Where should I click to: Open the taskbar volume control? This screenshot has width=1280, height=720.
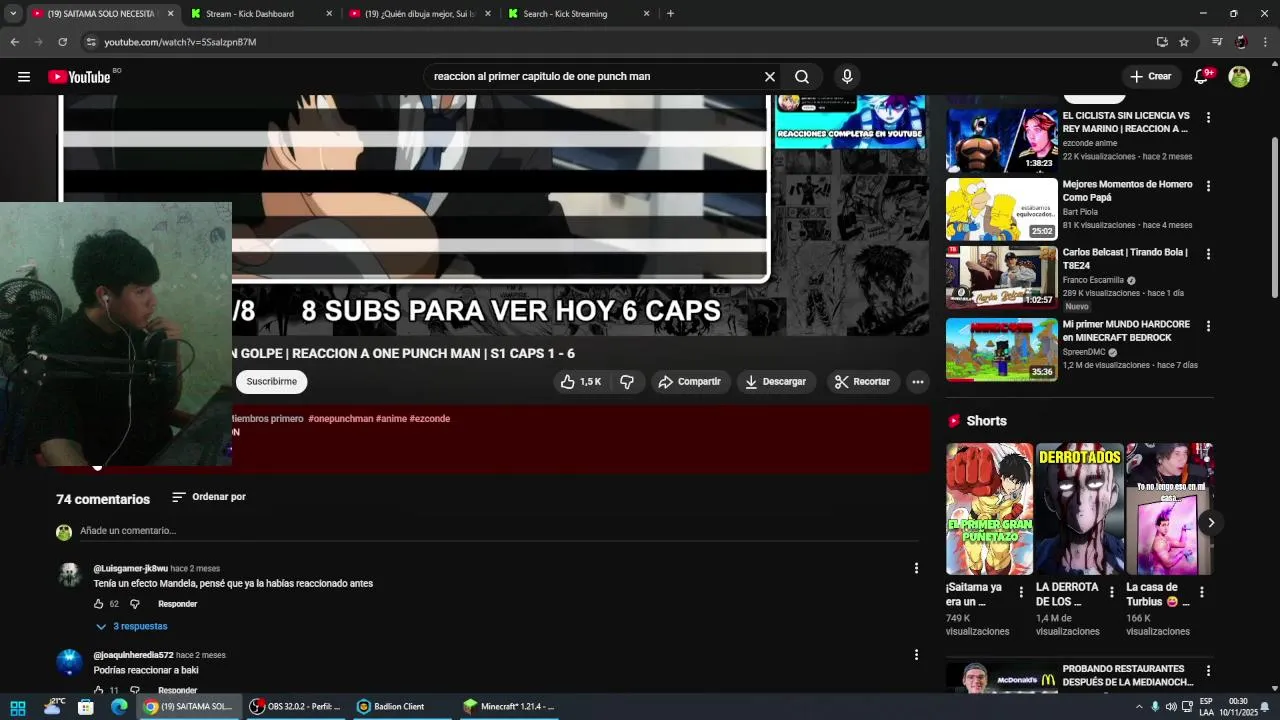[x=1171, y=707]
